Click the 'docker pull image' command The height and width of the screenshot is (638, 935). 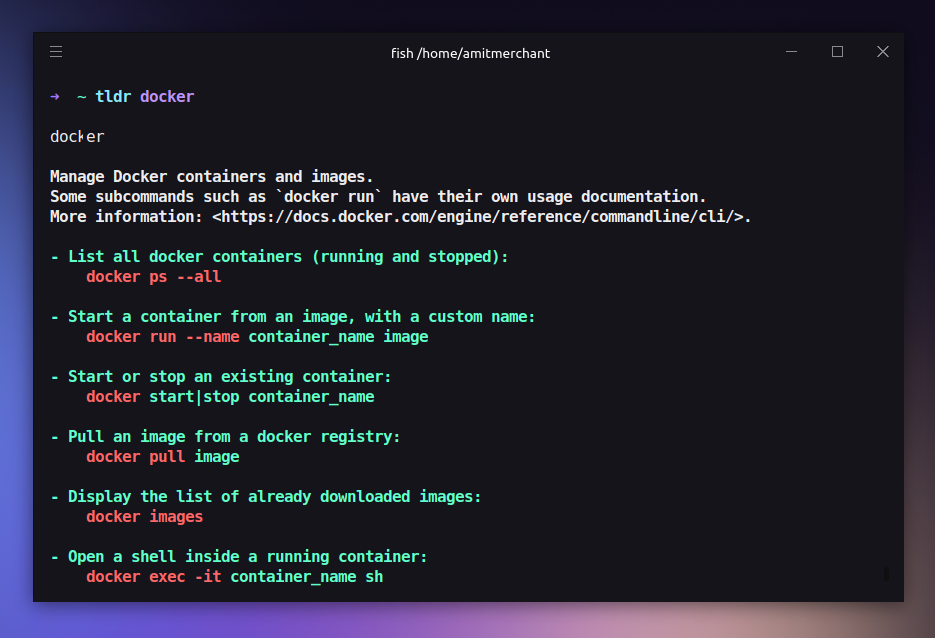(x=163, y=457)
